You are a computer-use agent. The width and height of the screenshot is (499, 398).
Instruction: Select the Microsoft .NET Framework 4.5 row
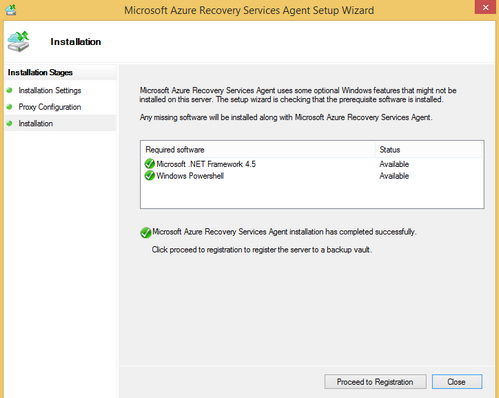pos(312,164)
